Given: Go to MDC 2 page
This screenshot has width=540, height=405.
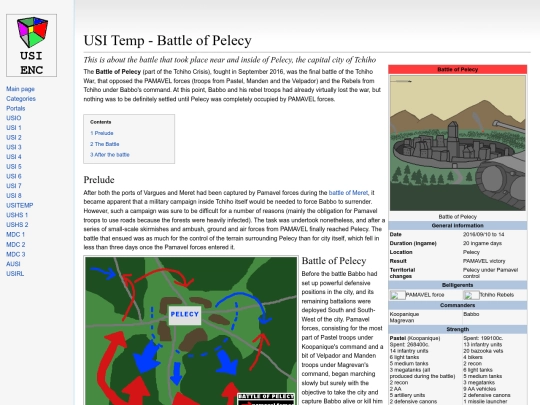Looking at the screenshot, I should pyautogui.click(x=15, y=245).
